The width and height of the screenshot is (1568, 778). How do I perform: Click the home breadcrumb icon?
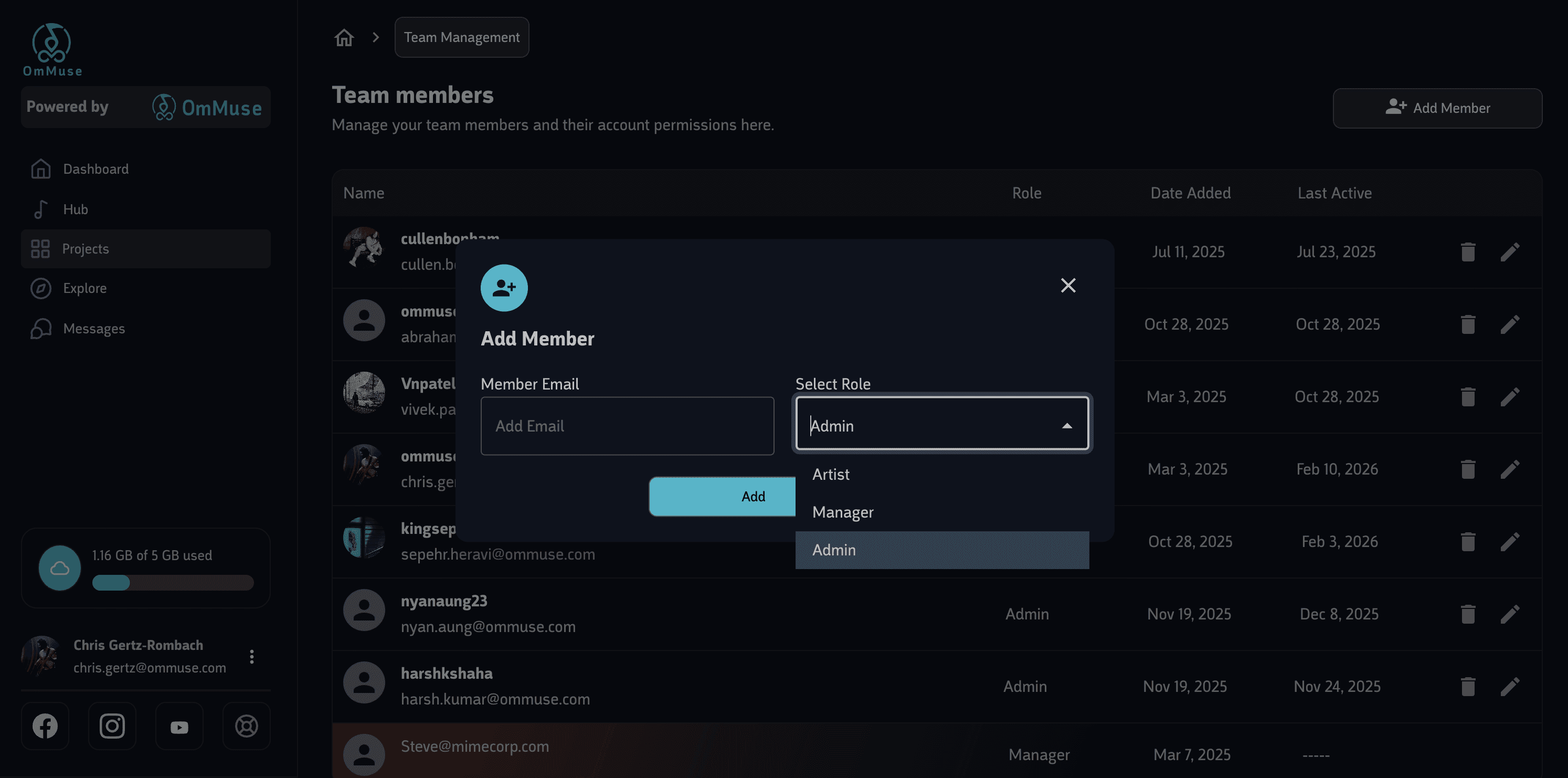click(x=344, y=38)
